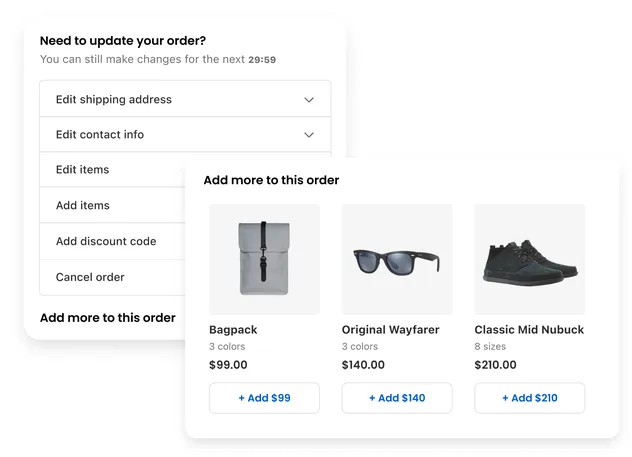Viewport: 632px width, 457px height.
Task: Open the Add items row
Action: click(x=112, y=205)
